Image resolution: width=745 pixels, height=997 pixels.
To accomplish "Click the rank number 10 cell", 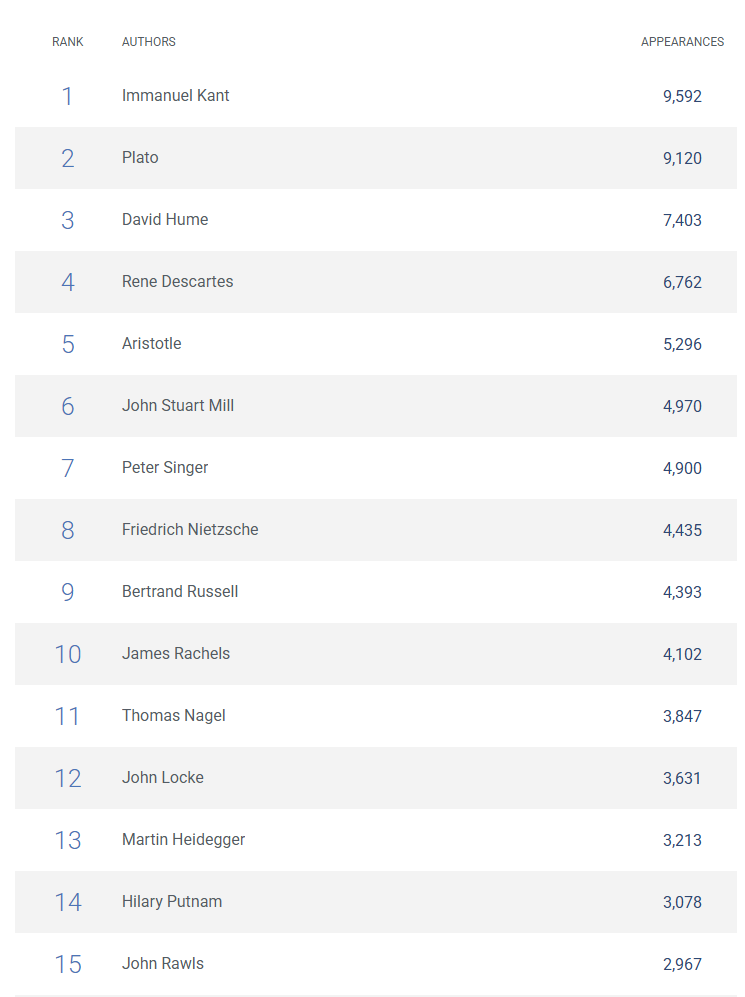I will click(x=68, y=654).
